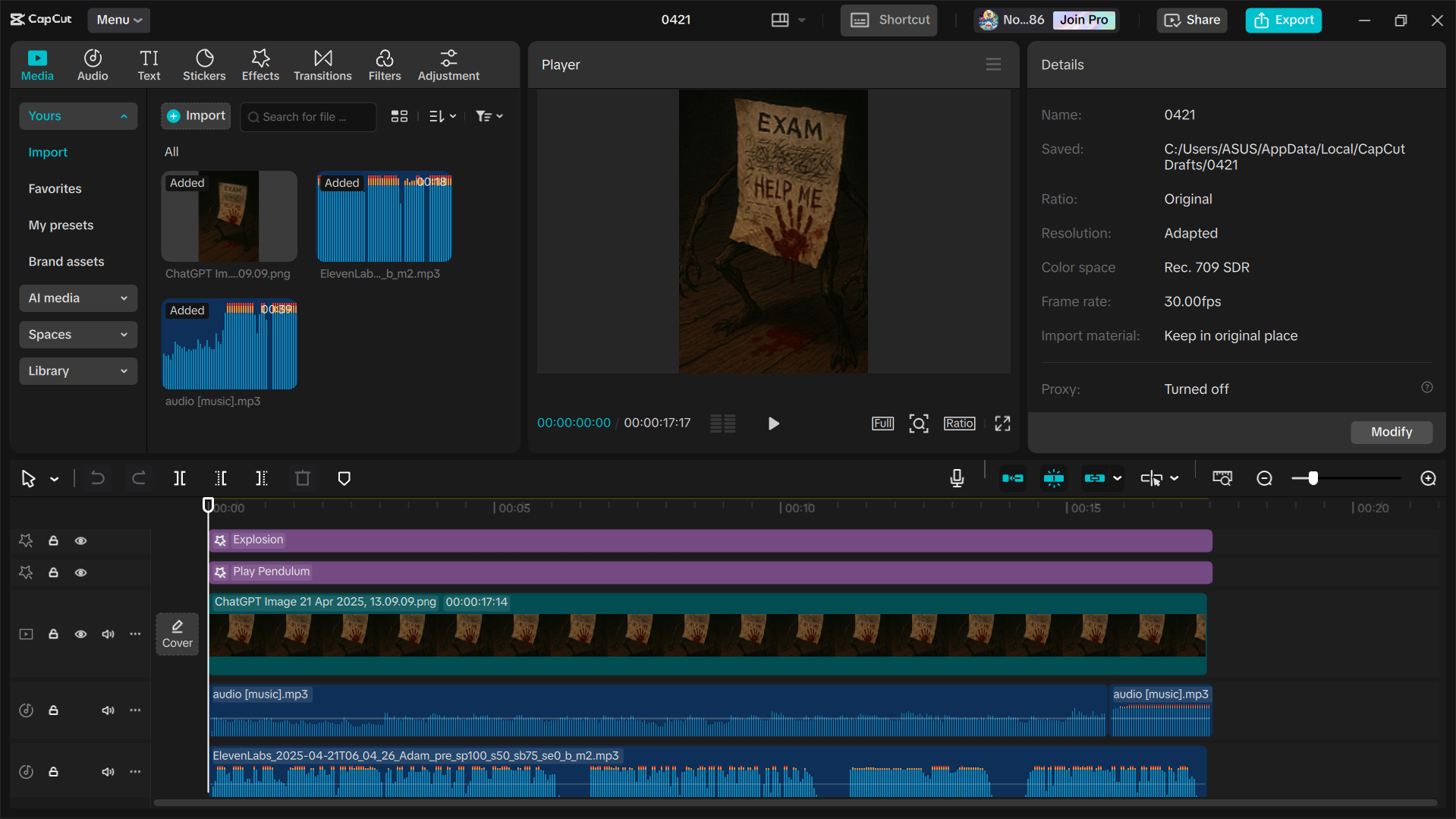Click the Export button

[x=1282, y=20]
